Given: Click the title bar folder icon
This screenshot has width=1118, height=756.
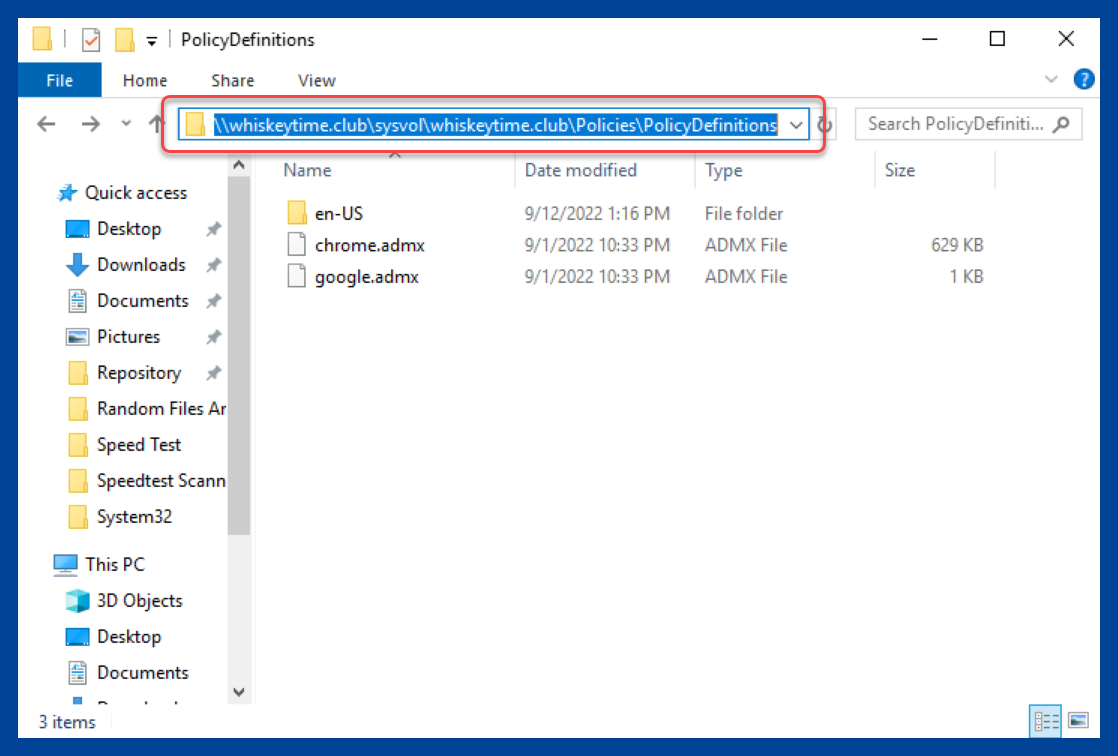Looking at the screenshot, I should (42, 39).
